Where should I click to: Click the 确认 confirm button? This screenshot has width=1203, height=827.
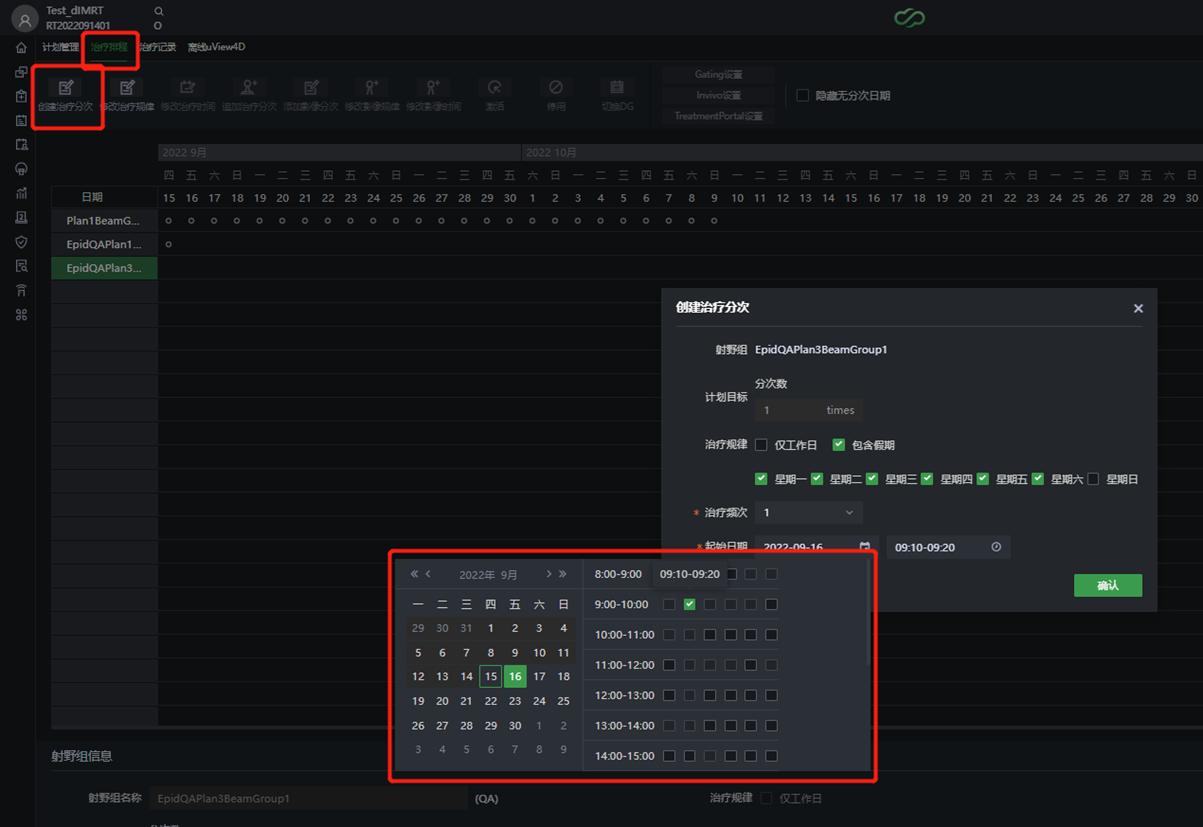tap(1108, 585)
